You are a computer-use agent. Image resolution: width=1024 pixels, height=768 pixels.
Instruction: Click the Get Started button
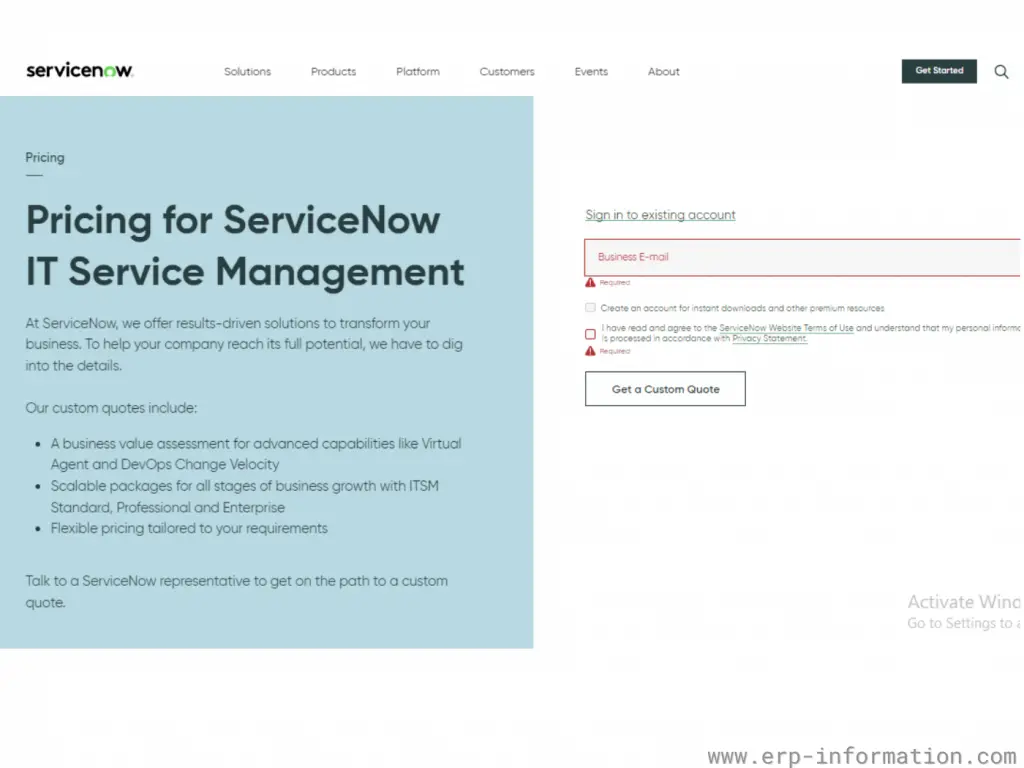(939, 71)
